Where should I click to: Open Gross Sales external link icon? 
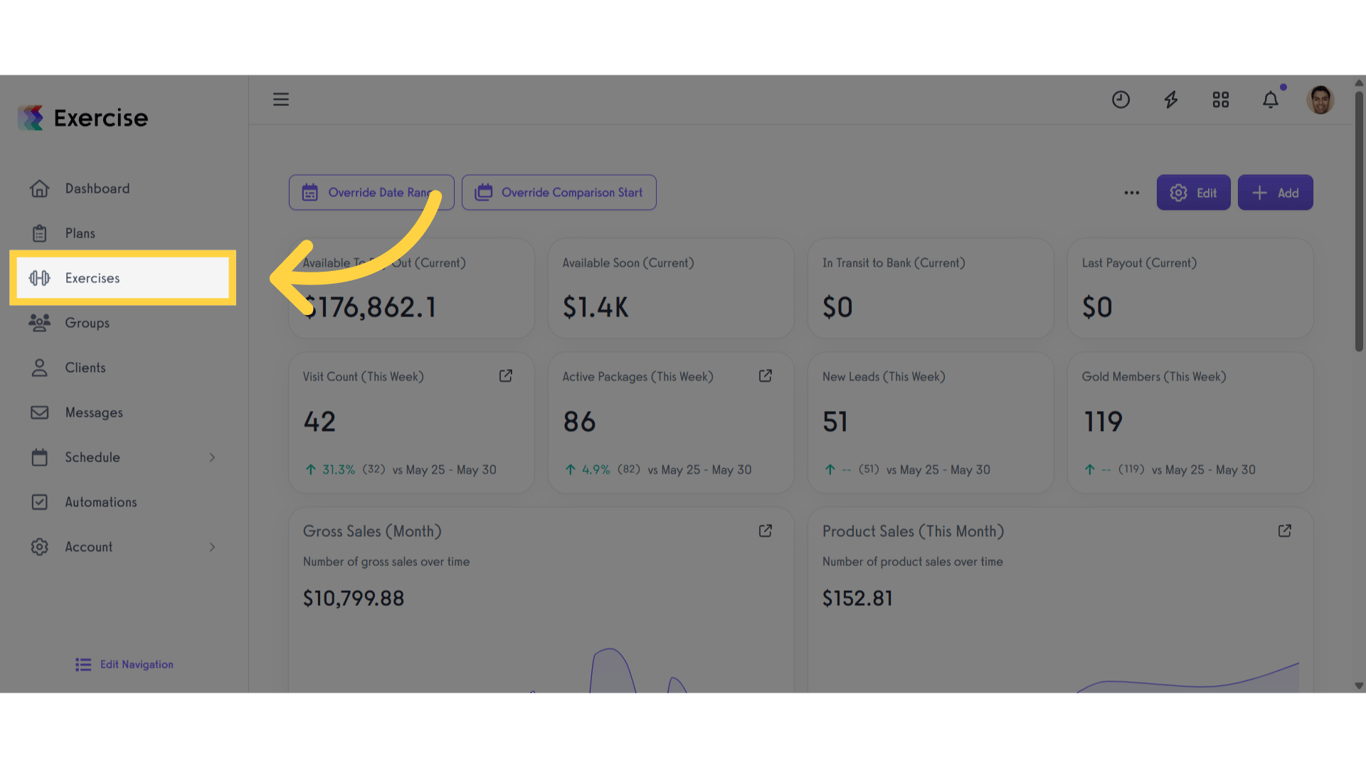coord(765,531)
